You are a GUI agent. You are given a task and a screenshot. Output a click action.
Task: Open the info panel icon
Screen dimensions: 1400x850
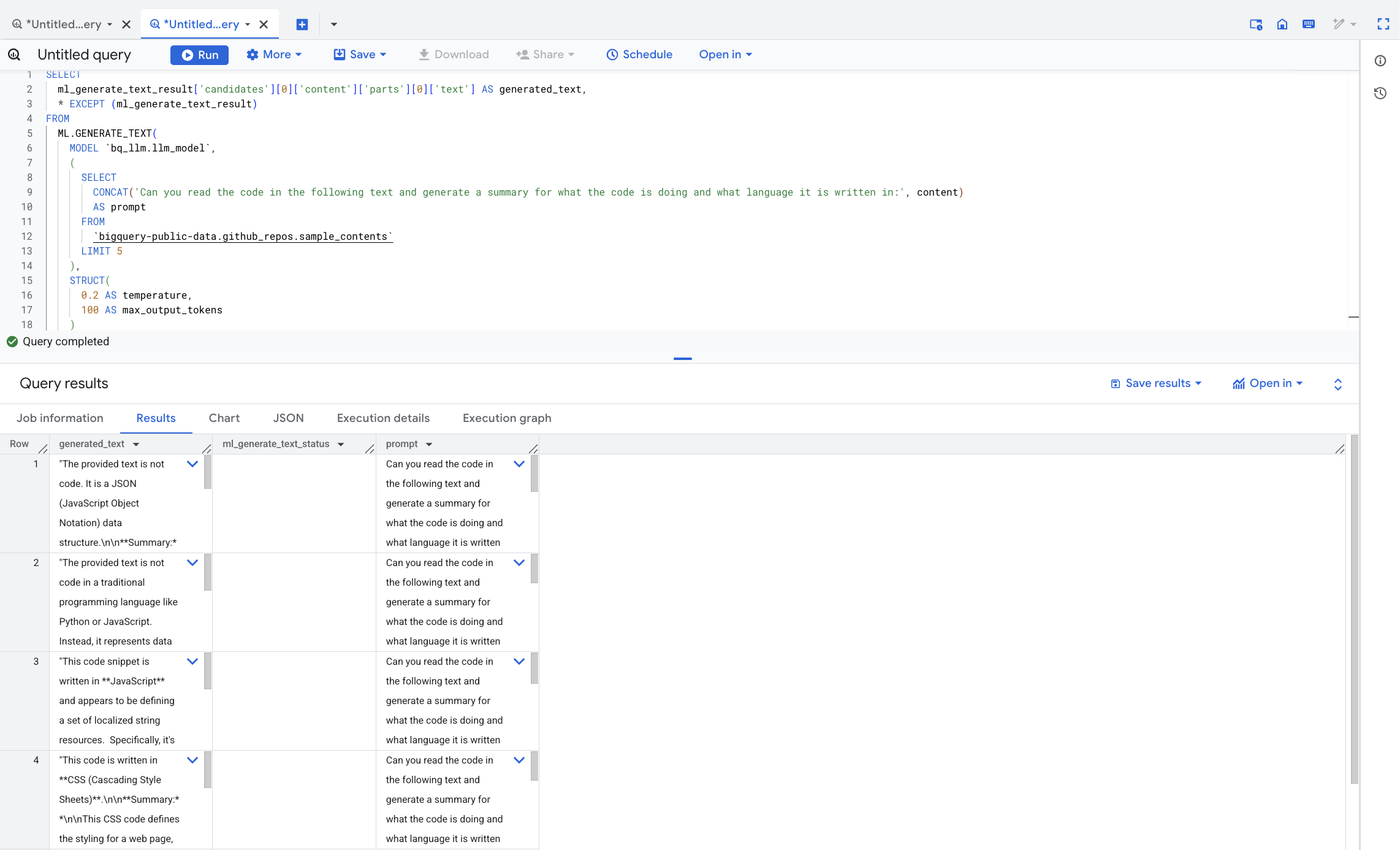tap(1380, 61)
